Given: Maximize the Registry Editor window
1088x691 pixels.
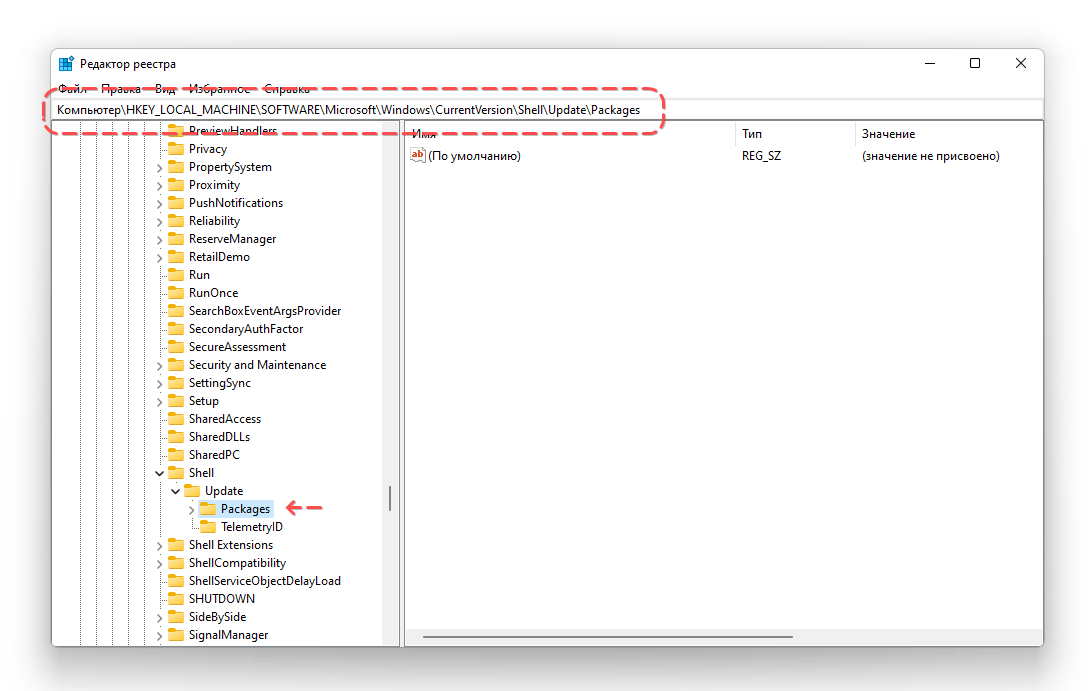Looking at the screenshot, I should coord(975,63).
